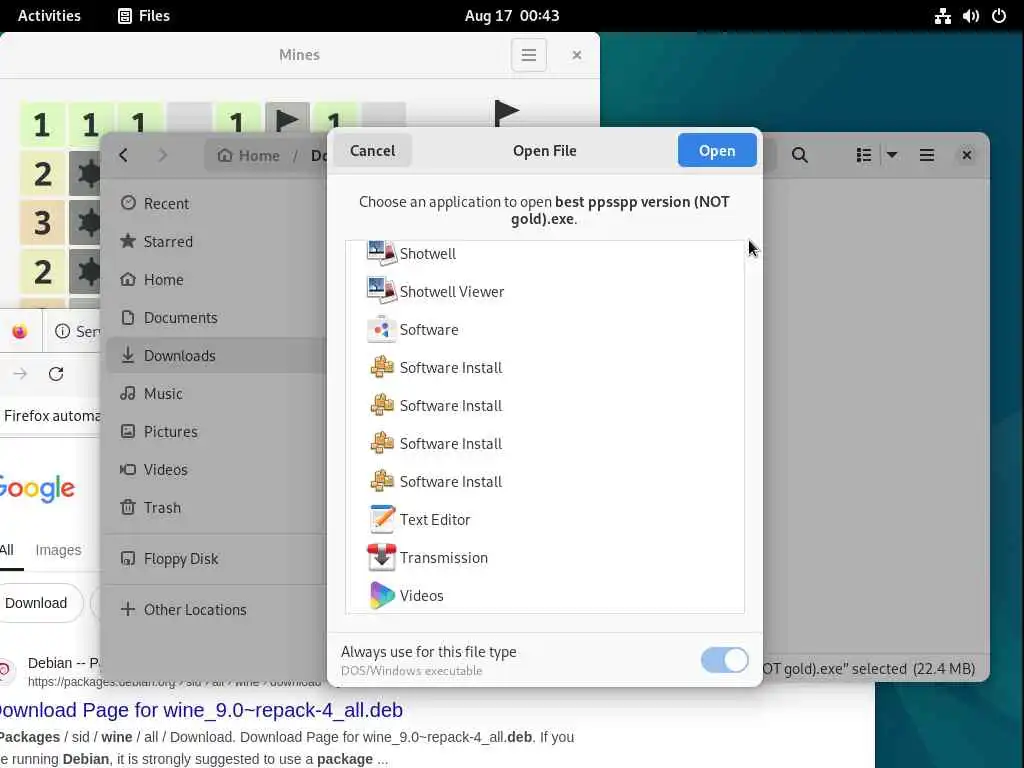Expand the Files view options dropdown arrow
Image resolution: width=1024 pixels, height=768 pixels.
[891, 155]
